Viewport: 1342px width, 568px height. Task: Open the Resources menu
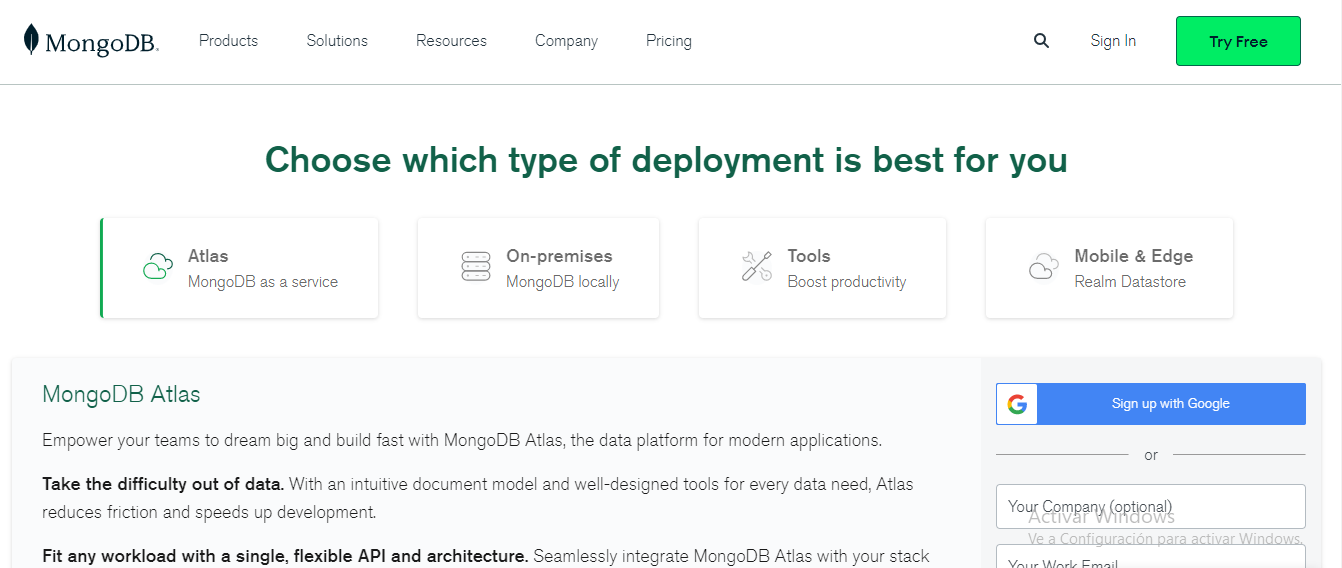451,41
